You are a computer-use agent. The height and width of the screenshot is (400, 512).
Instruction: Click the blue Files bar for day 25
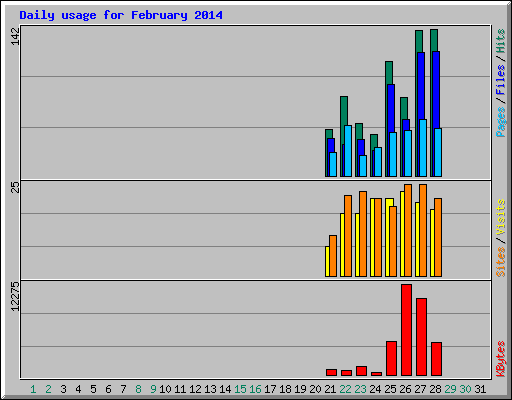click(x=391, y=108)
